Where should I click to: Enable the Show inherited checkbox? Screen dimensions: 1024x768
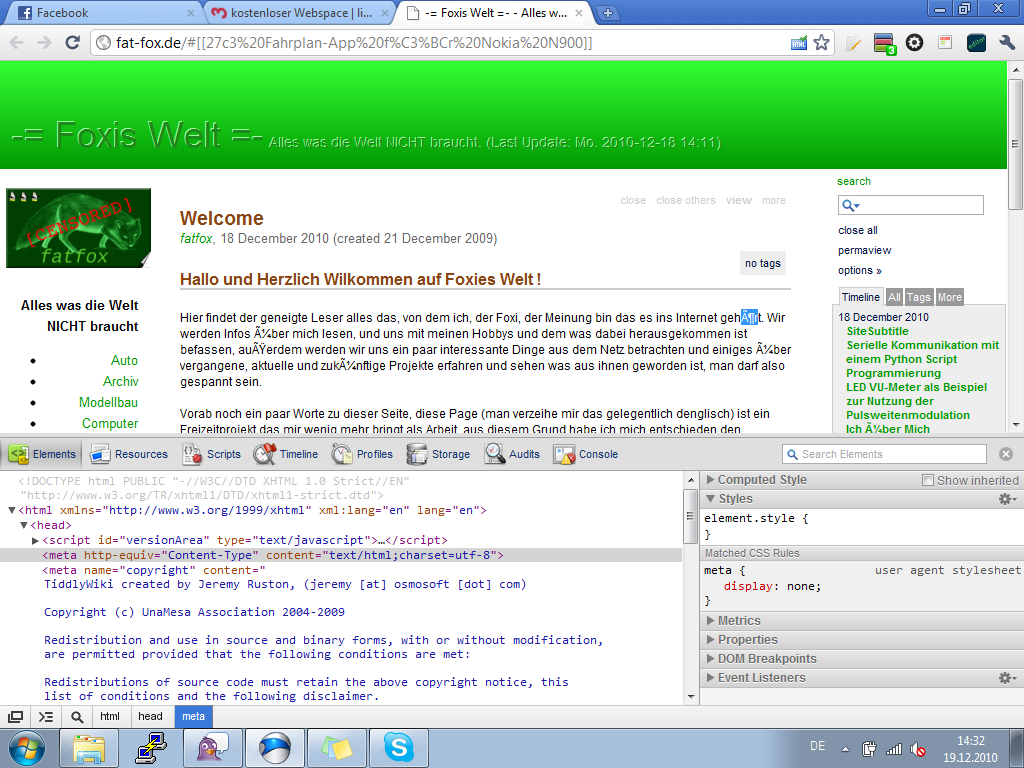928,480
